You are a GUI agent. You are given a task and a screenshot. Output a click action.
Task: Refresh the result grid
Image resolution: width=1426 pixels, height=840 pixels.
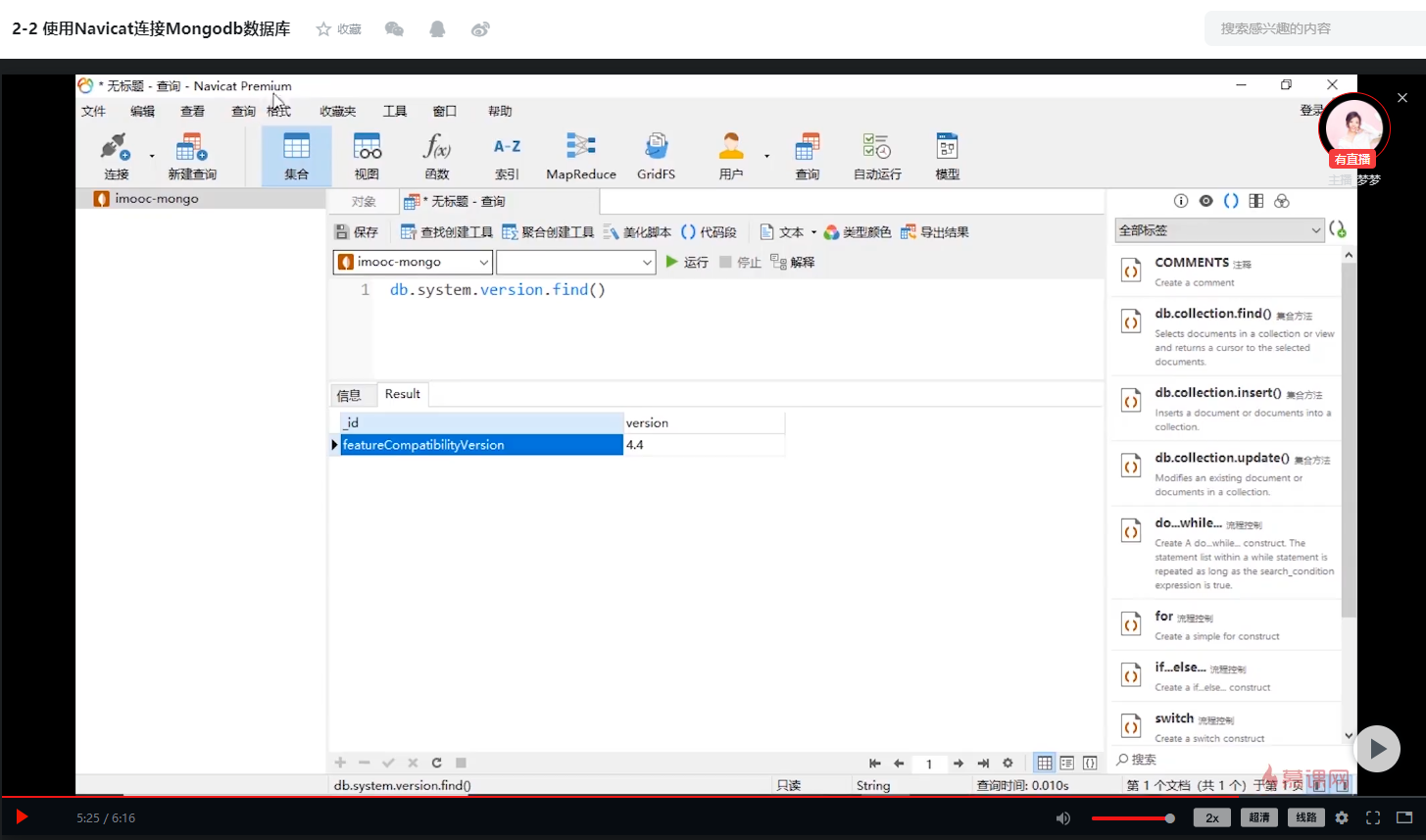tap(436, 763)
